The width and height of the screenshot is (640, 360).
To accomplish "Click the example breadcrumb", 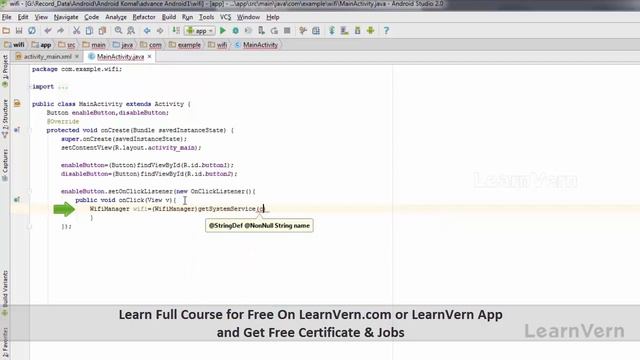I will (x=184, y=45).
